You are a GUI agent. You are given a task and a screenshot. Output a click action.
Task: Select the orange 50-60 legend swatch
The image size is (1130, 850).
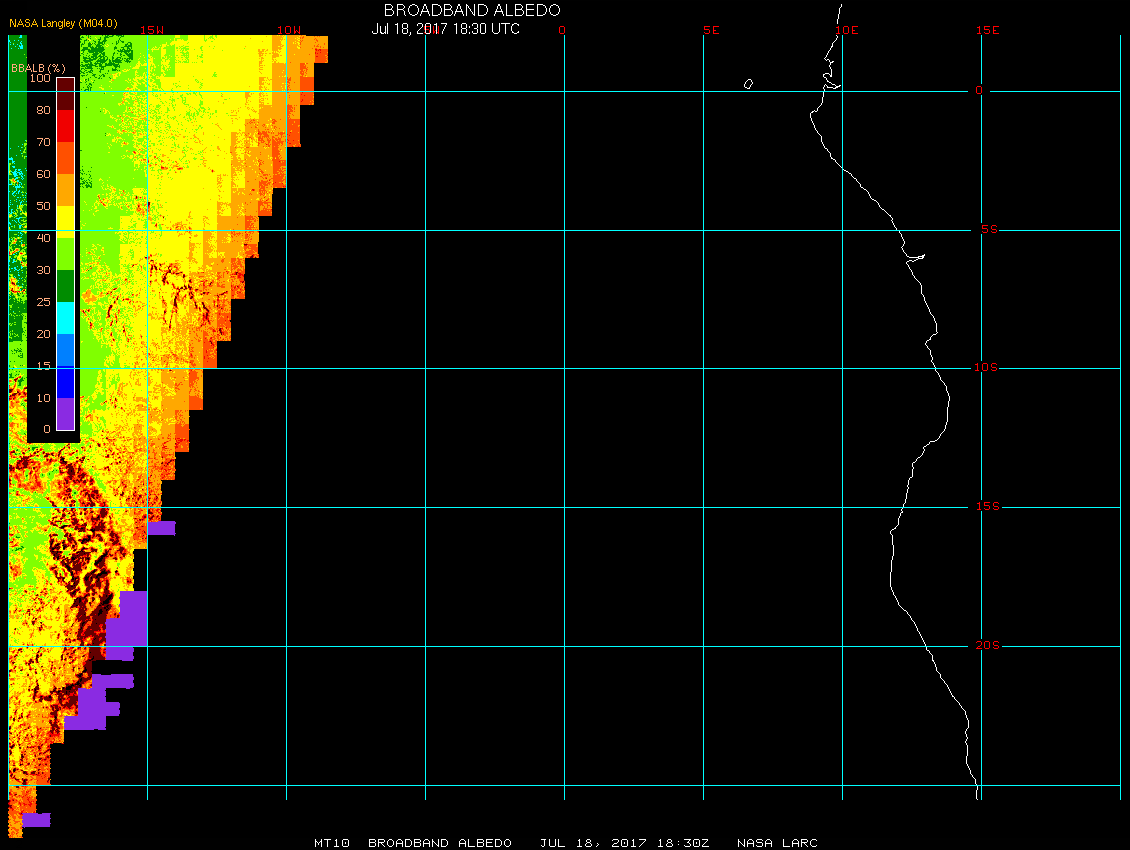coord(66,190)
